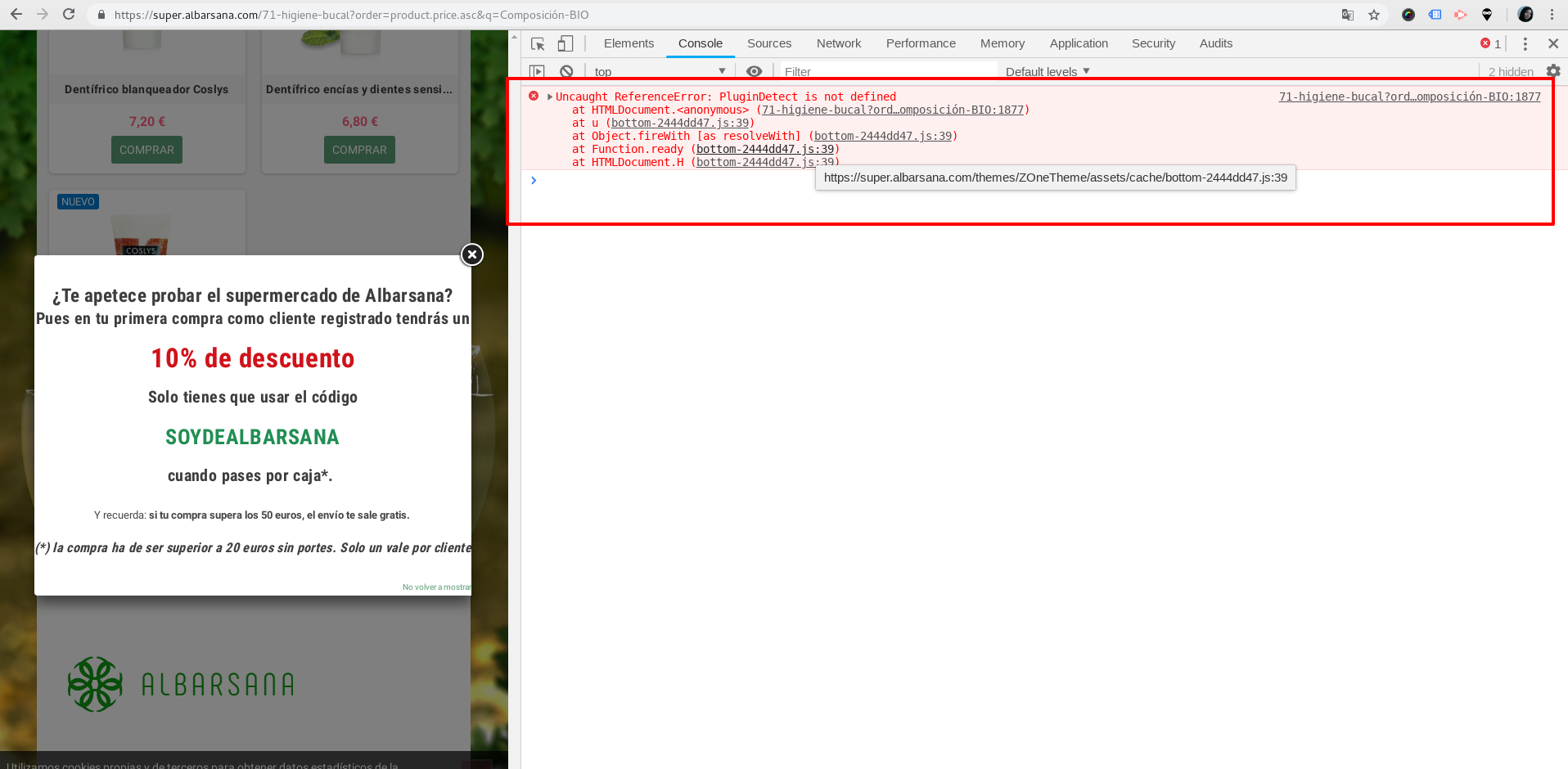Click 'No volver a mostrar' link

click(x=436, y=587)
